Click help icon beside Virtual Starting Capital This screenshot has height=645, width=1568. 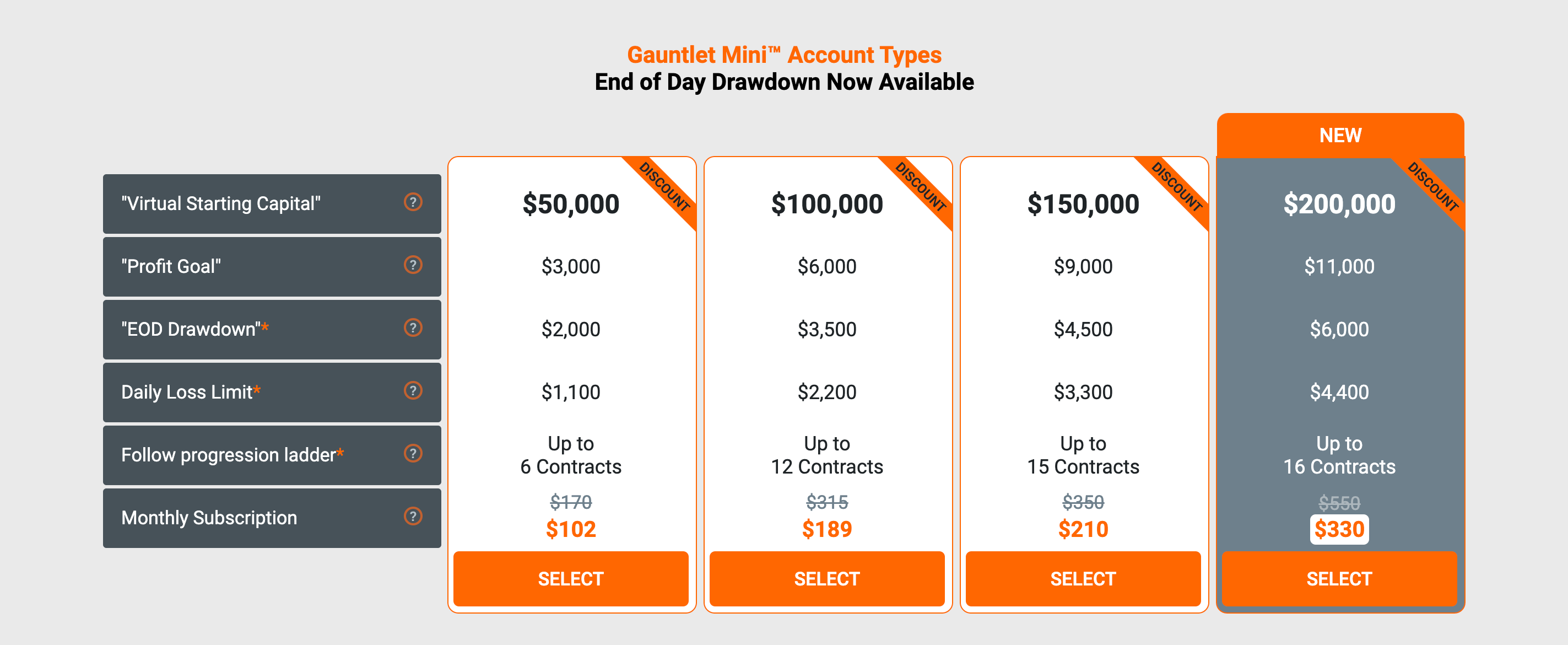click(413, 202)
